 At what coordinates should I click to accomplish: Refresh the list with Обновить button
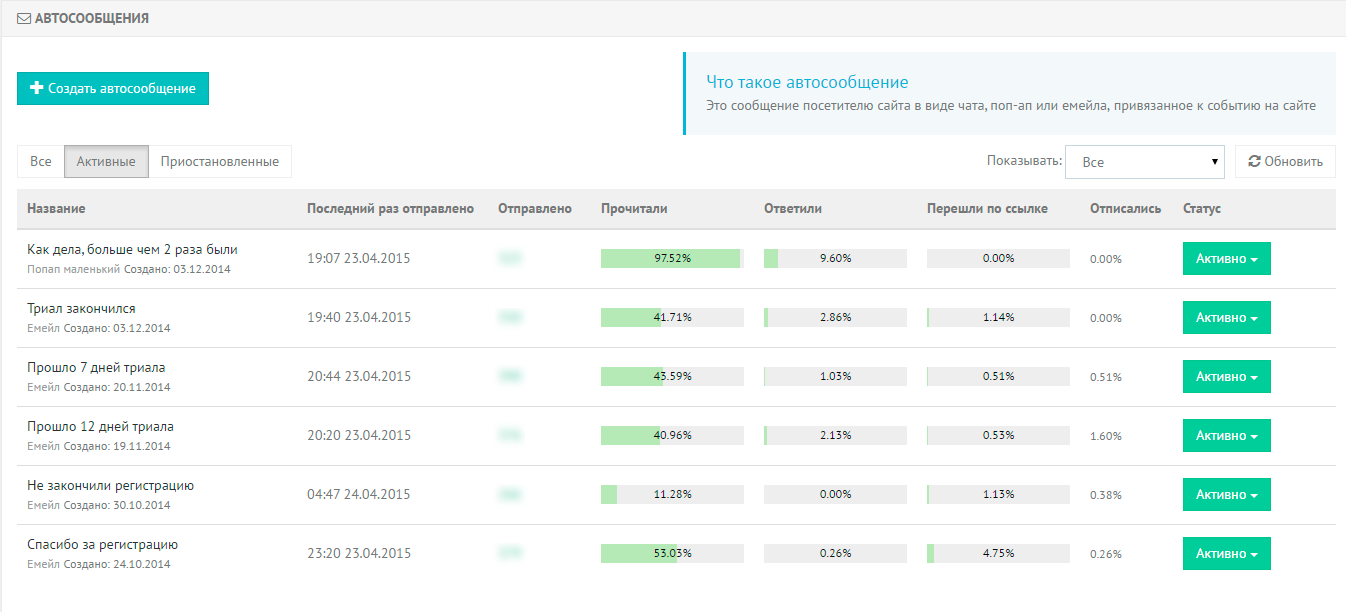coord(1285,161)
